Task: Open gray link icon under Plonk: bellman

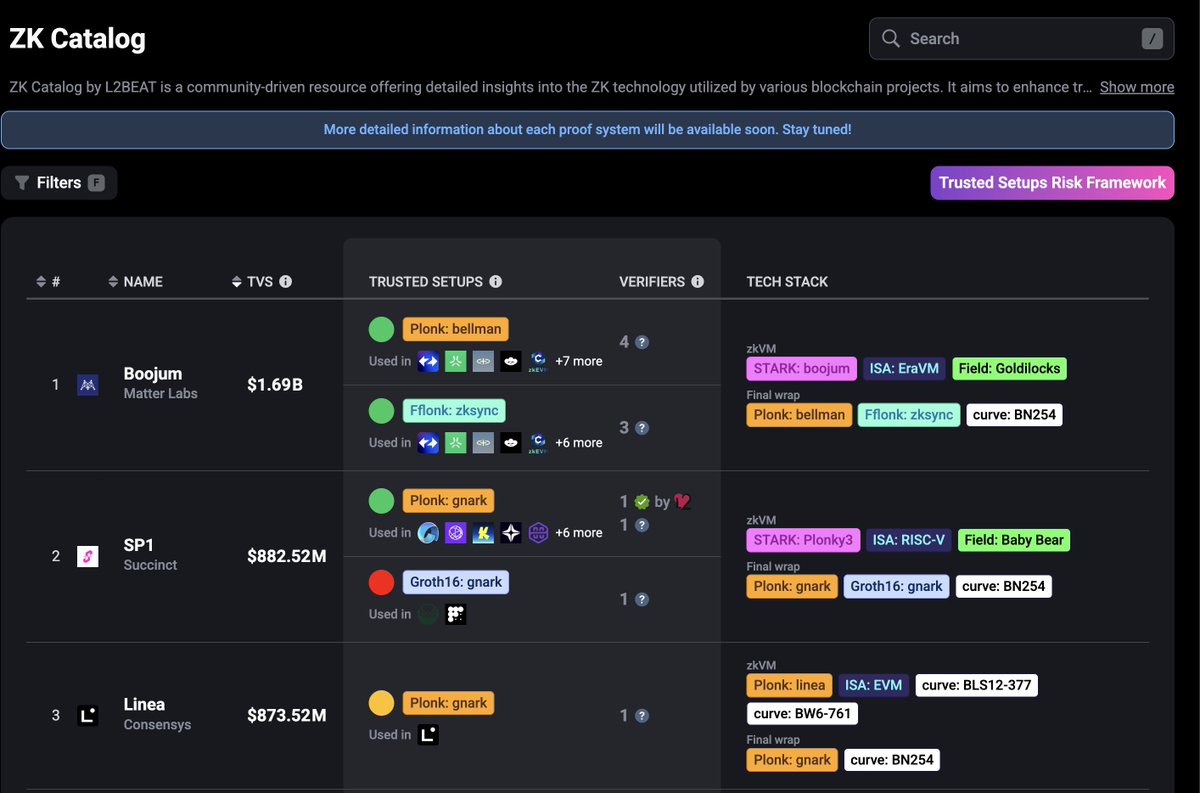Action: [483, 361]
